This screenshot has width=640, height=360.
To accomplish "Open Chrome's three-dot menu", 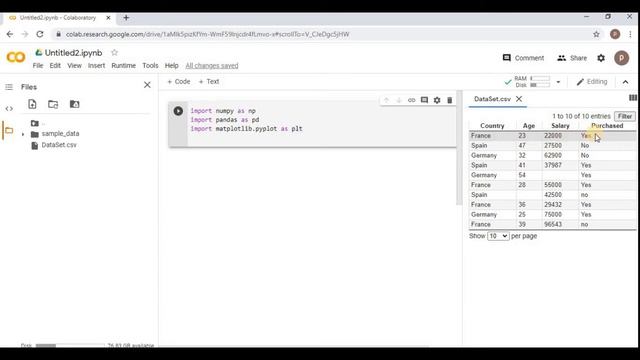I will [631, 34].
